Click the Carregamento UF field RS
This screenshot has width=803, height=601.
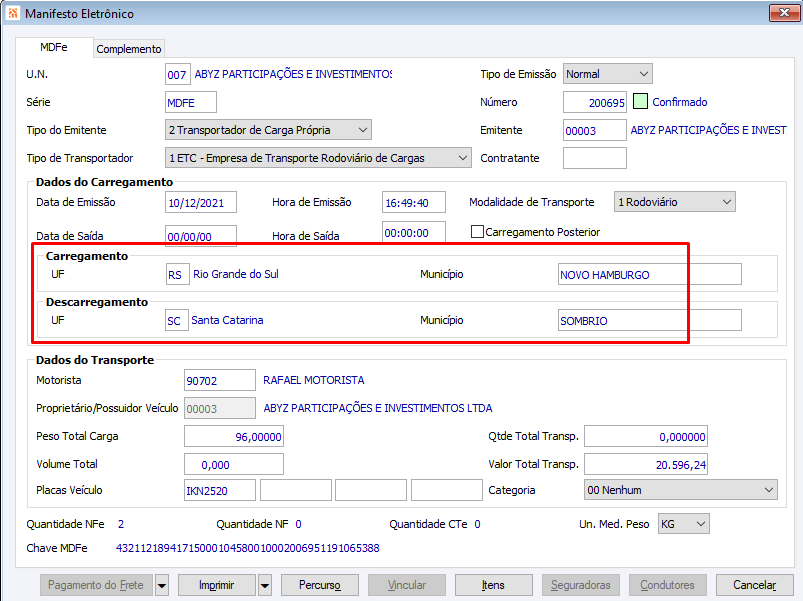[x=177, y=274]
